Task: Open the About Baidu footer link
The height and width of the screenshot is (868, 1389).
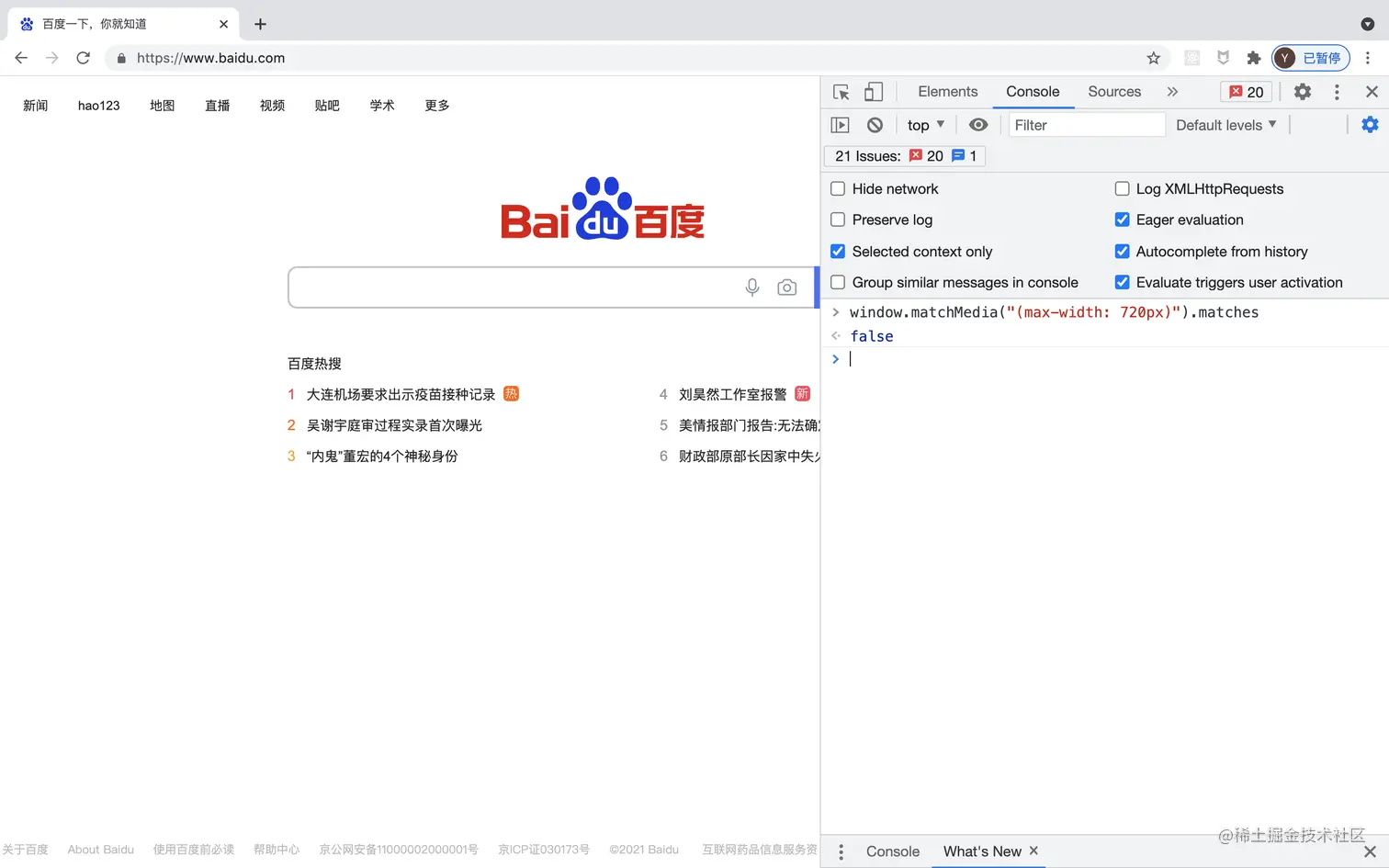Action: pos(101,850)
